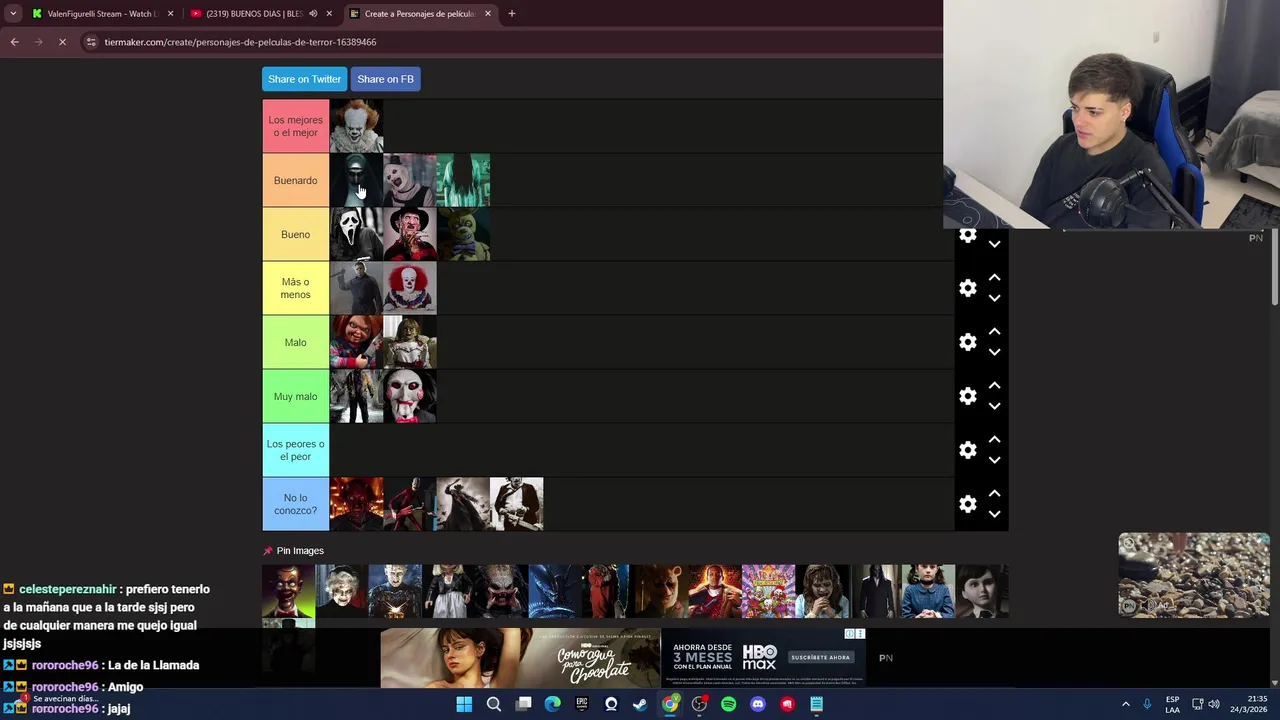Open Spotify from taskbar
The image size is (1280, 720).
(x=728, y=704)
